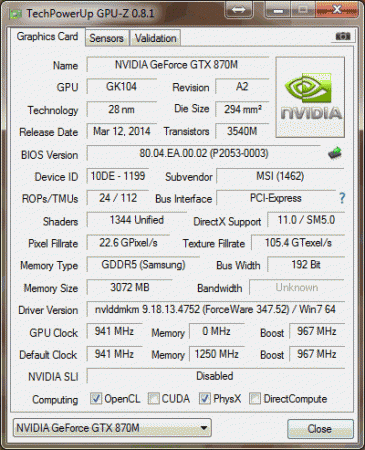365x450 pixels.
Task: Click the BIOS save chip icon
Action: pyautogui.click(x=335, y=153)
